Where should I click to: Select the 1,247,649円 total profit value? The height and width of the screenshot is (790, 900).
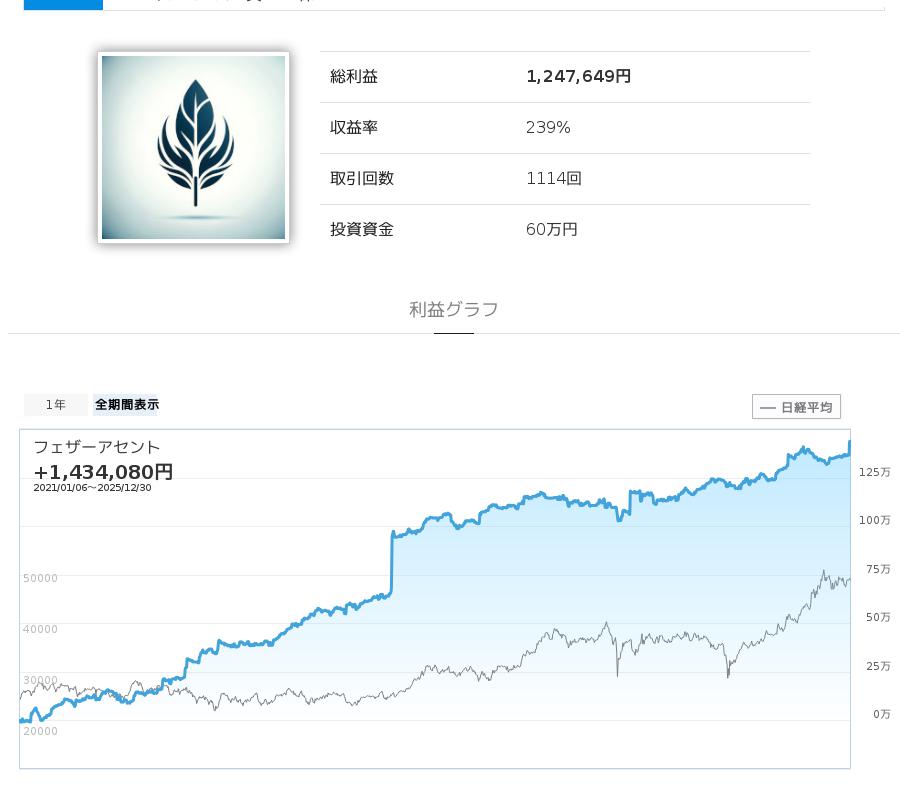click(x=578, y=77)
